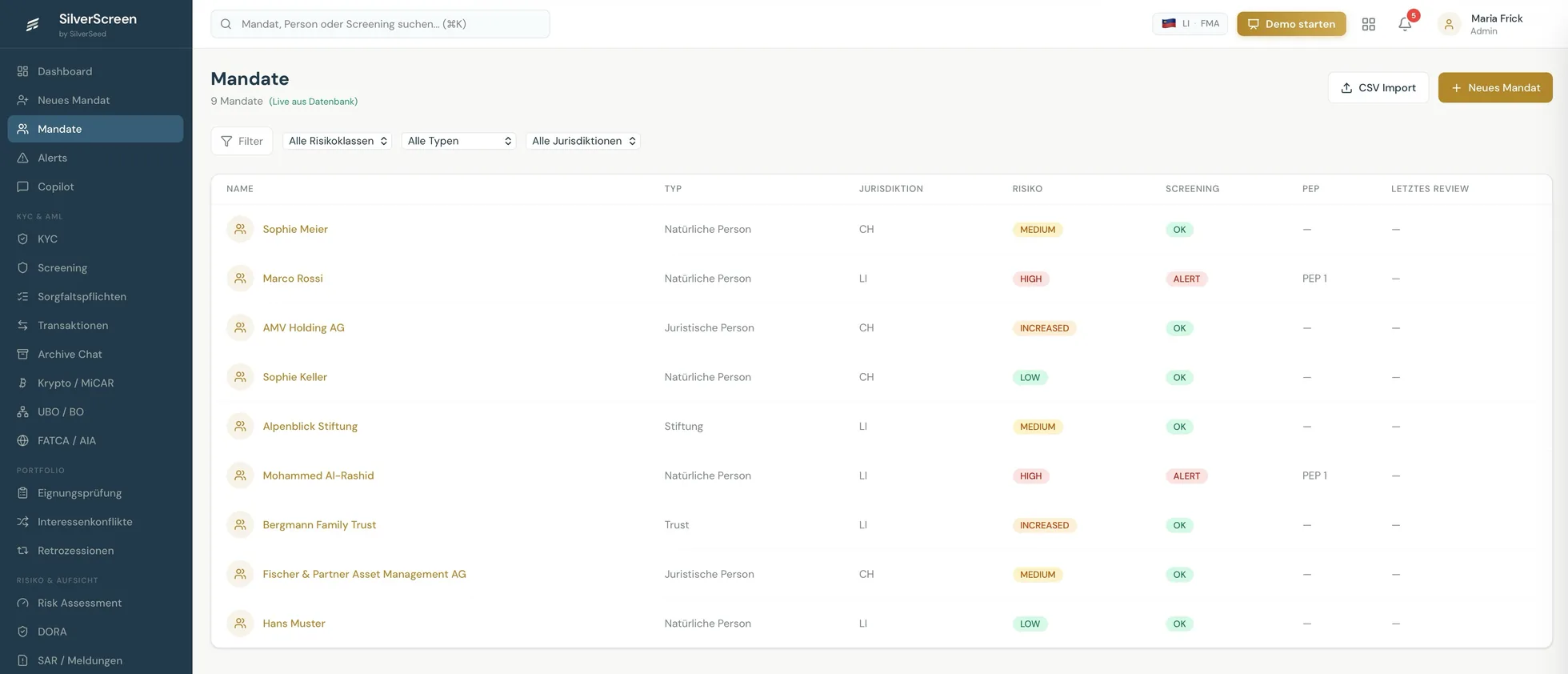The height and width of the screenshot is (674, 1568).
Task: Click the avatar icon next to Sophie Keller
Action: click(240, 377)
